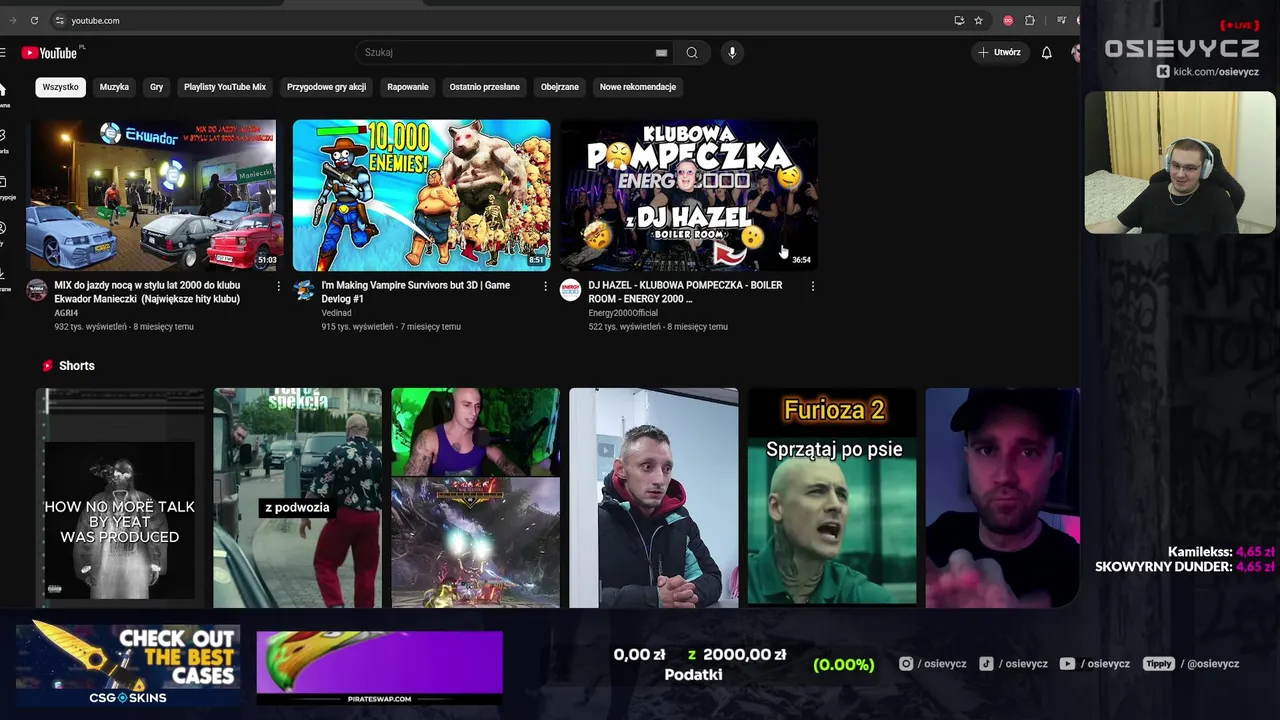Click the streamer webcam overlay
This screenshot has height=720, width=1280.
coord(1180,163)
